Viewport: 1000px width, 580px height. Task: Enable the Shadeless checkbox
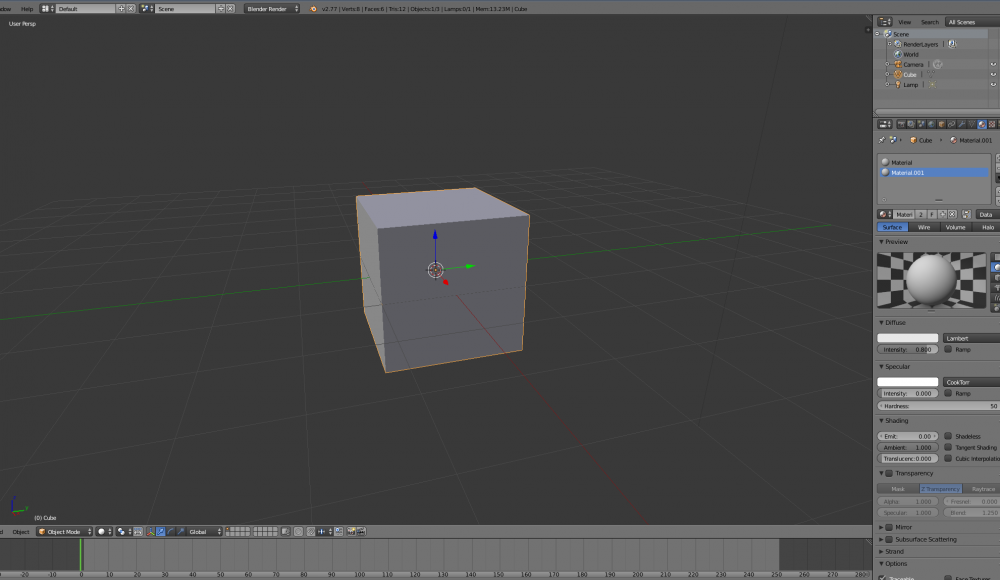tap(948, 436)
